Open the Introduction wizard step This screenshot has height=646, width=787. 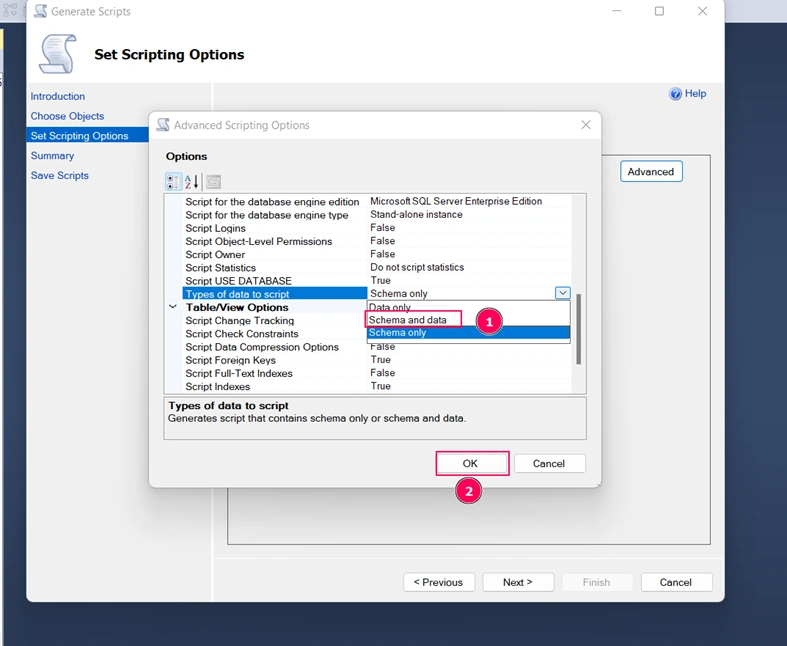[x=58, y=96]
